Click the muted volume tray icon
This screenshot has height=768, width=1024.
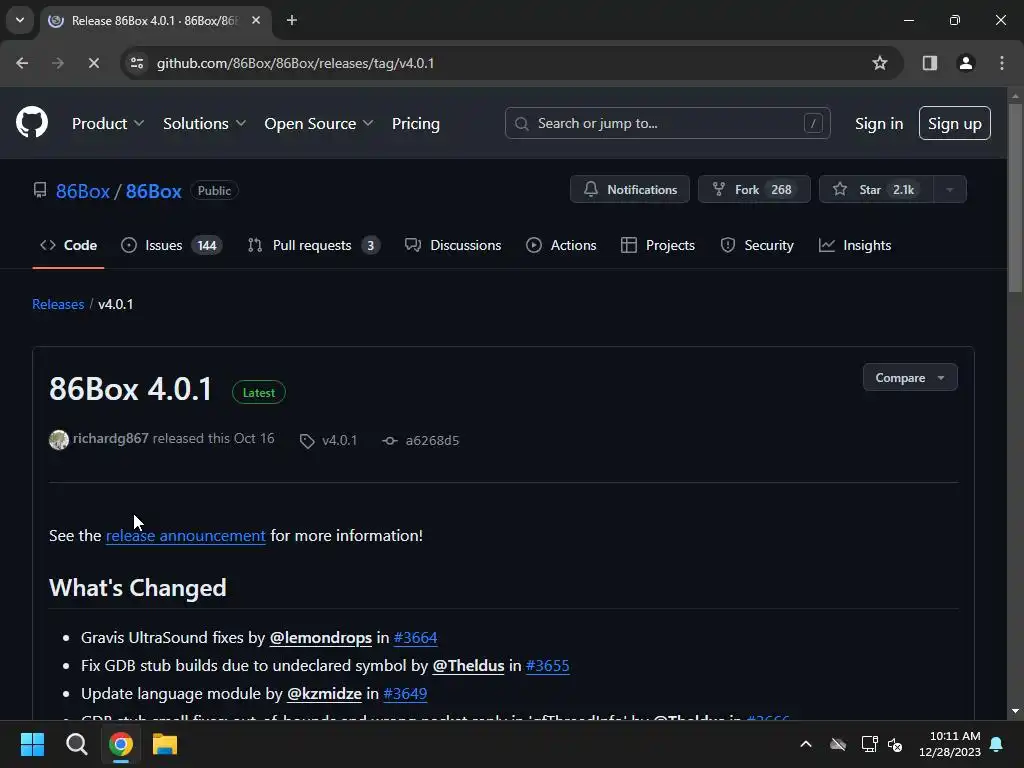pos(895,744)
